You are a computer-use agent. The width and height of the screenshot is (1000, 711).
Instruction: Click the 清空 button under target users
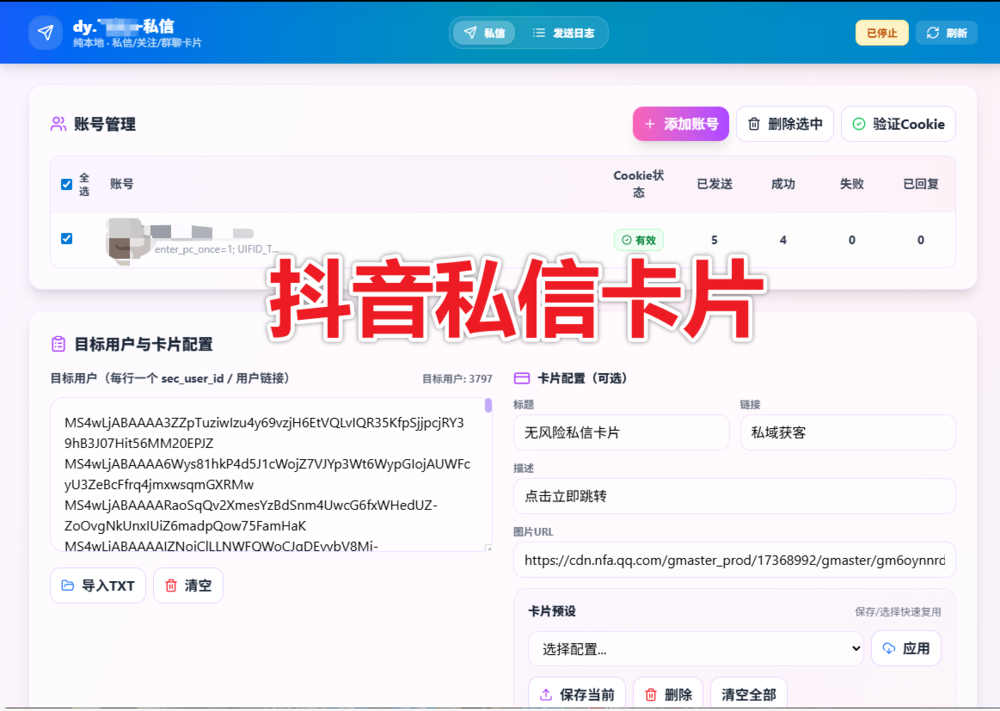(188, 585)
